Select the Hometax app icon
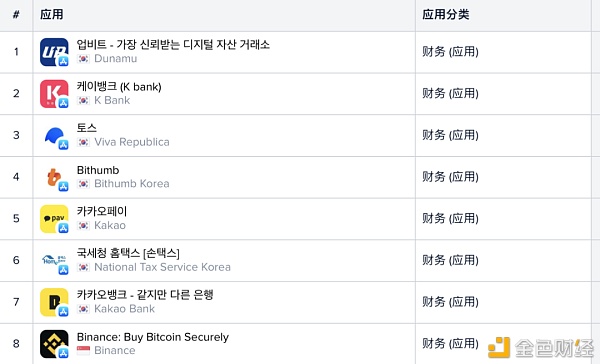 54,261
